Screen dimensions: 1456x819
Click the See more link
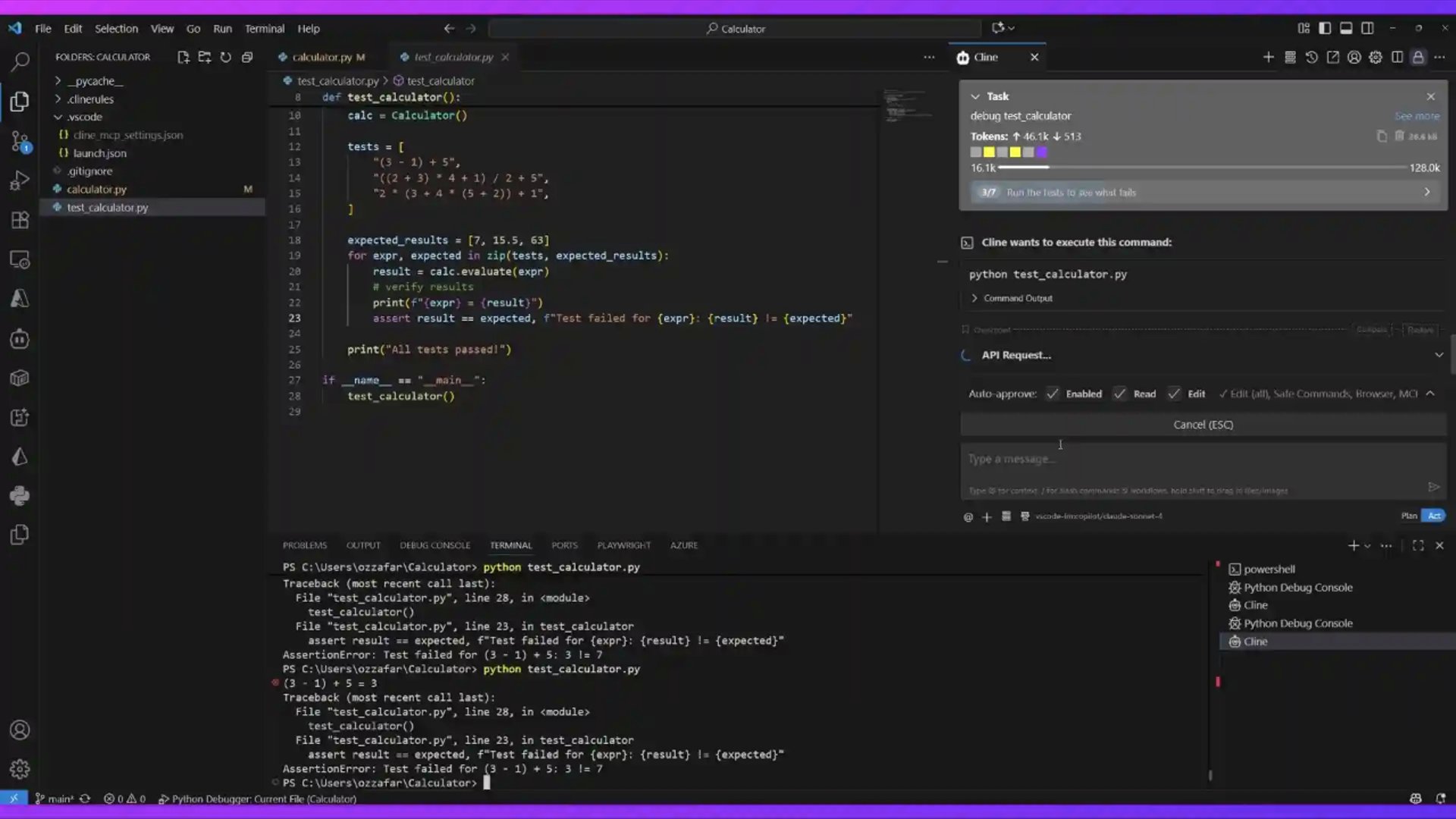(1416, 116)
